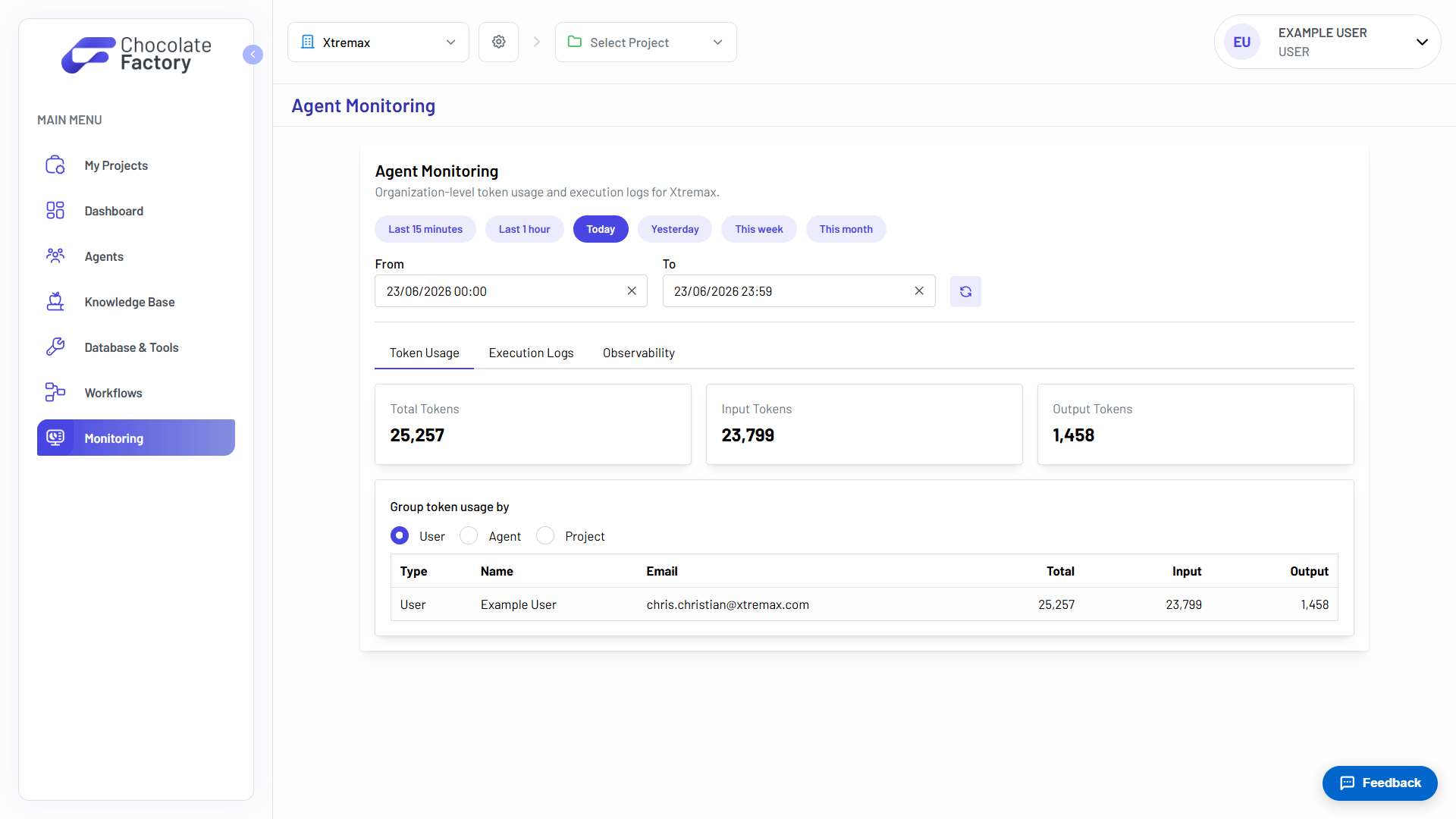Image resolution: width=1456 pixels, height=819 pixels.
Task: Click the Input Tokens card
Action: 864,424
